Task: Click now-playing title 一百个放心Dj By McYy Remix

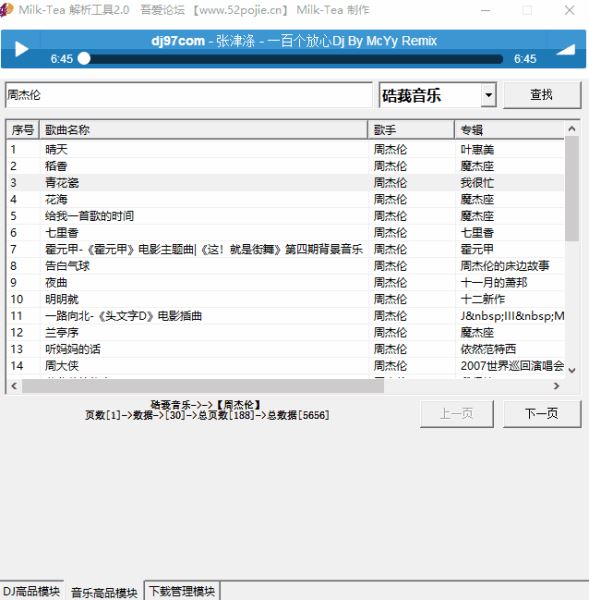Action: (352, 41)
